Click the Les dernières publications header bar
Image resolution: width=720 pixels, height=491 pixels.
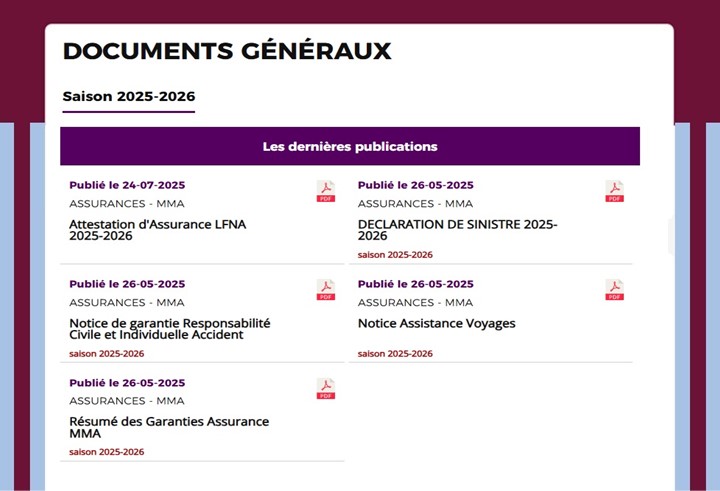click(x=350, y=146)
